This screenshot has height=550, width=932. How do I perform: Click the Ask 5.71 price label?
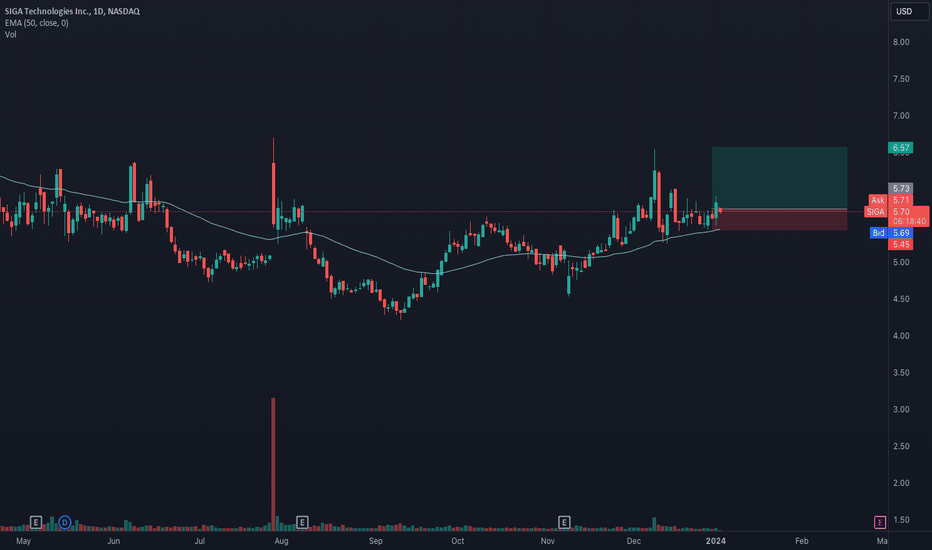point(890,200)
